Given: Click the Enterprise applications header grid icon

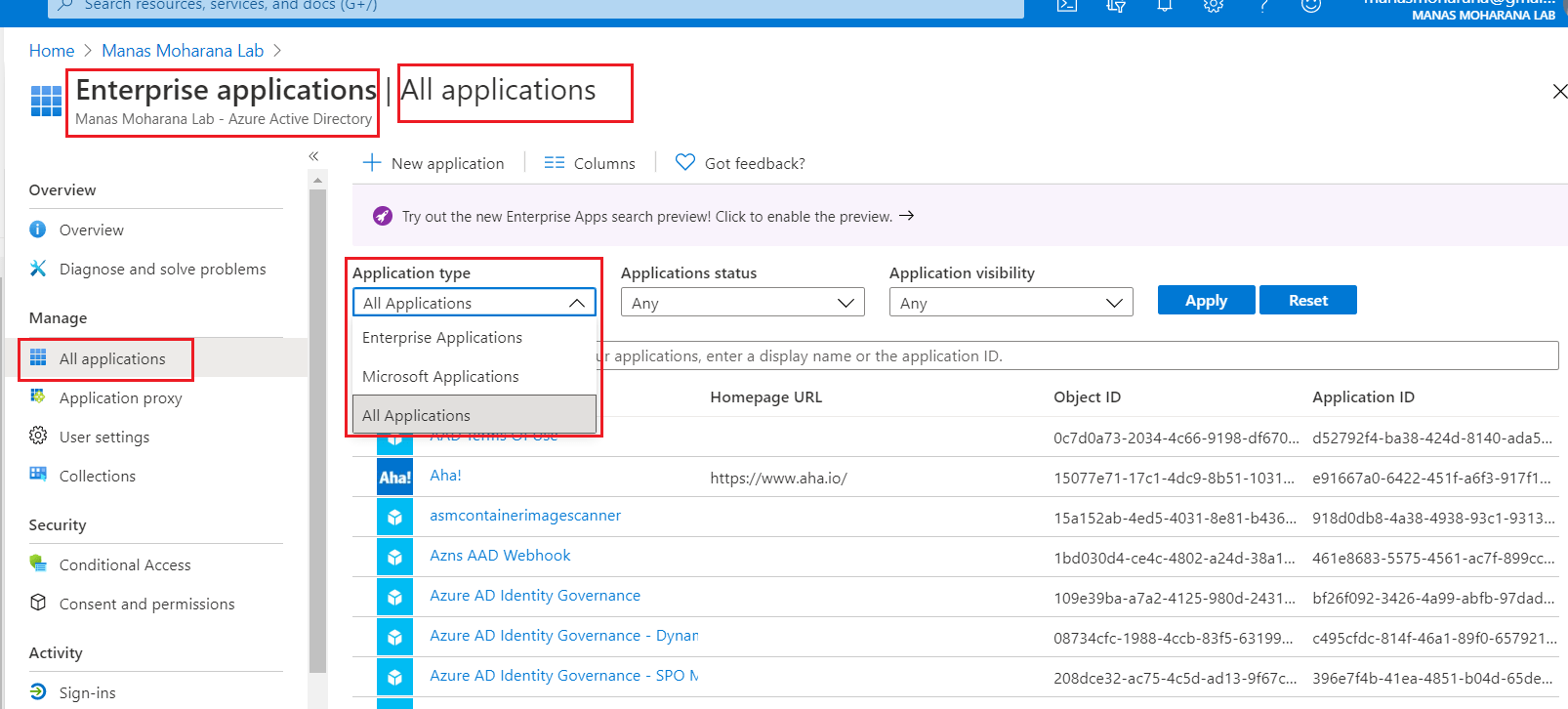Looking at the screenshot, I should pos(46,101).
